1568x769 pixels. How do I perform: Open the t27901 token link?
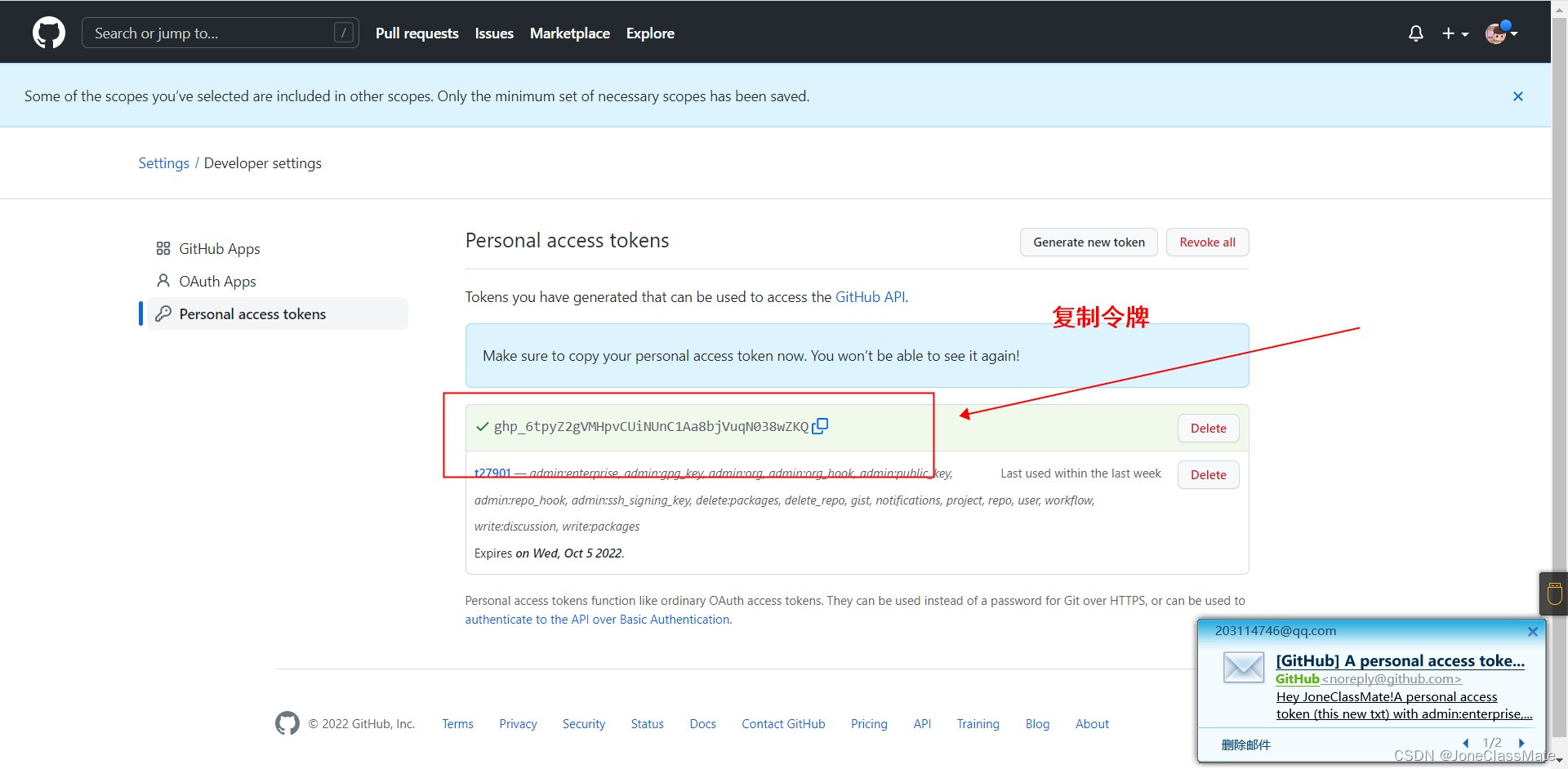(x=492, y=473)
